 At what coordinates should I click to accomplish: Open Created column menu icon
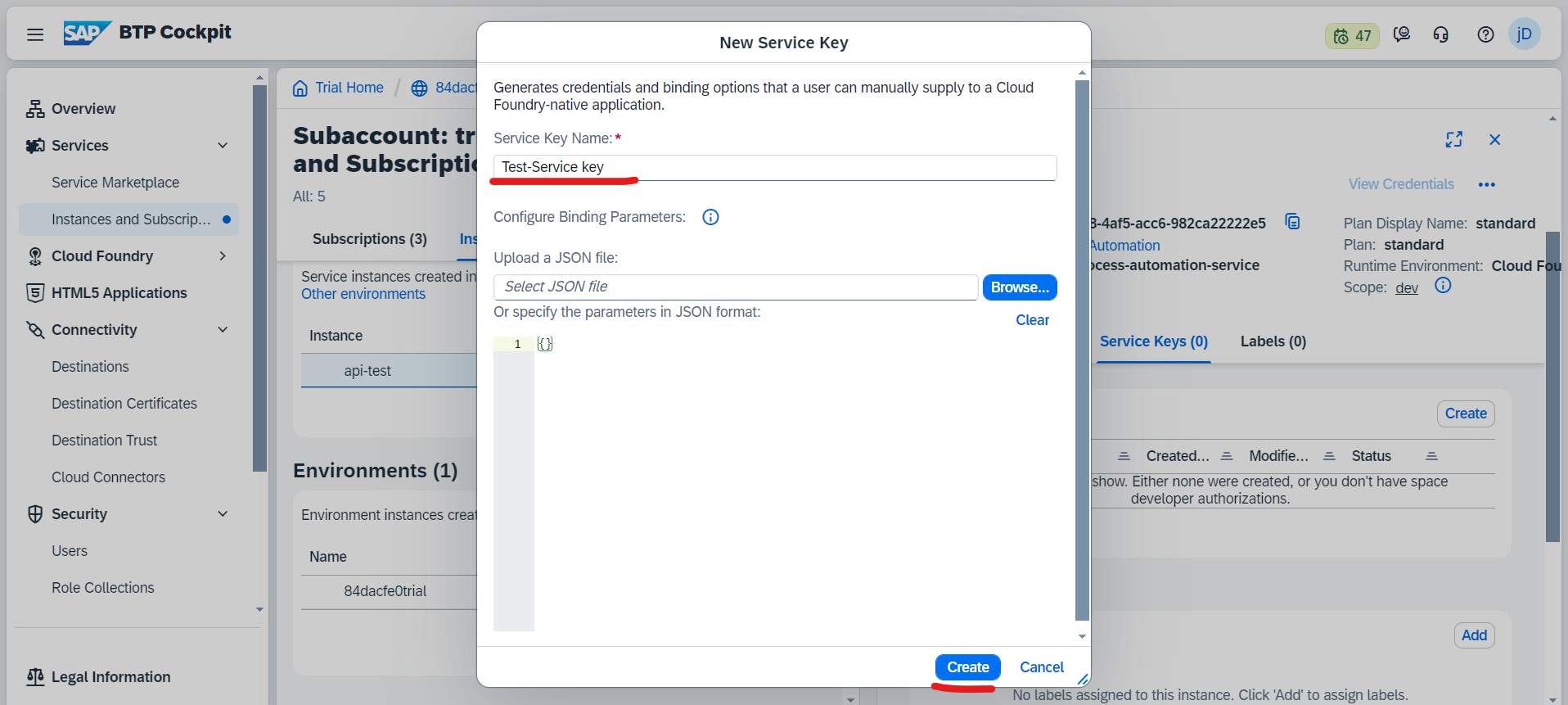[x=1227, y=456]
